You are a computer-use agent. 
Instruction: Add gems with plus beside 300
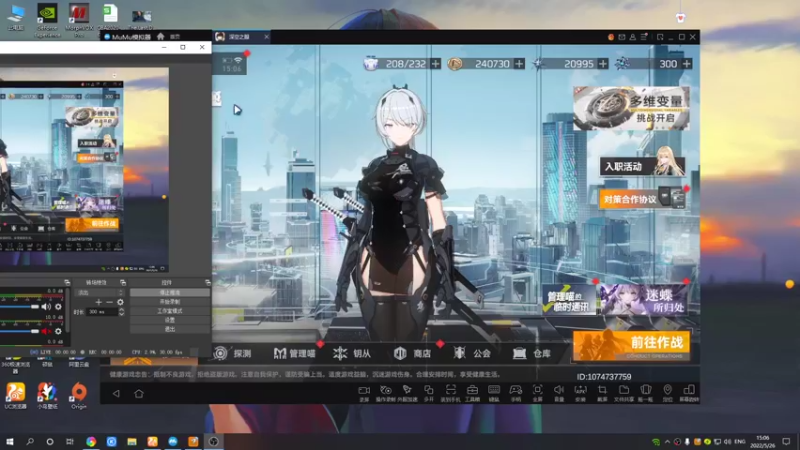pyautogui.click(x=687, y=64)
